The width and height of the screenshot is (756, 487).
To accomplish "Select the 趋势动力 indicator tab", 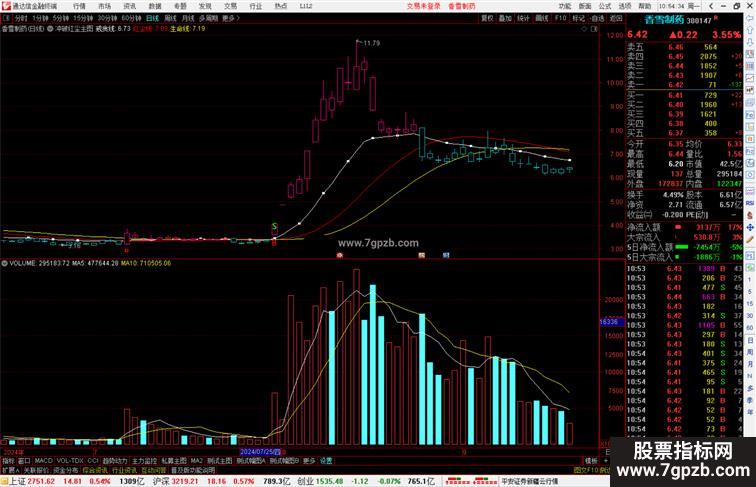I will 115,461.
